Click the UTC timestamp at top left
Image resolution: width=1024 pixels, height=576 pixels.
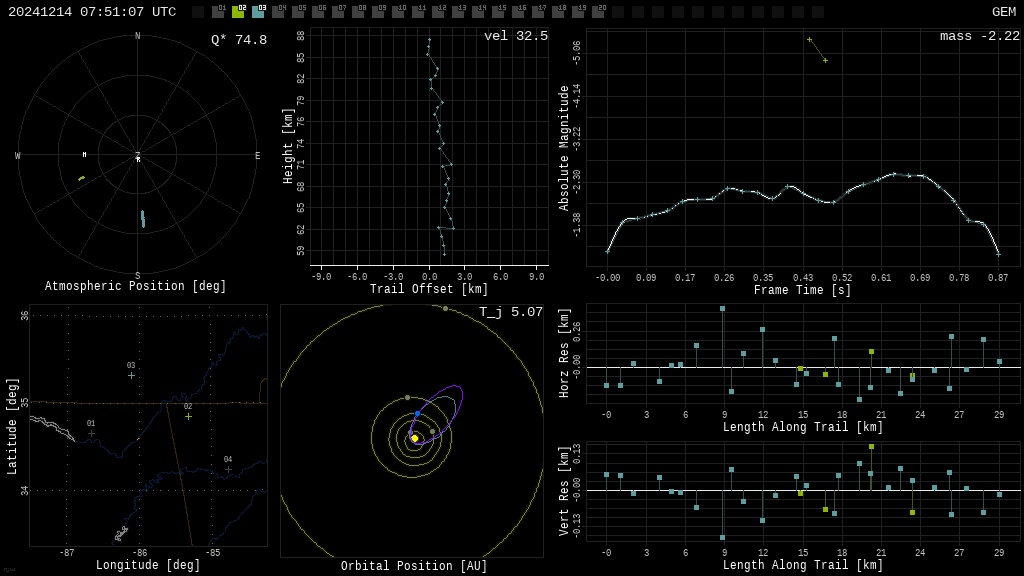(x=92, y=12)
